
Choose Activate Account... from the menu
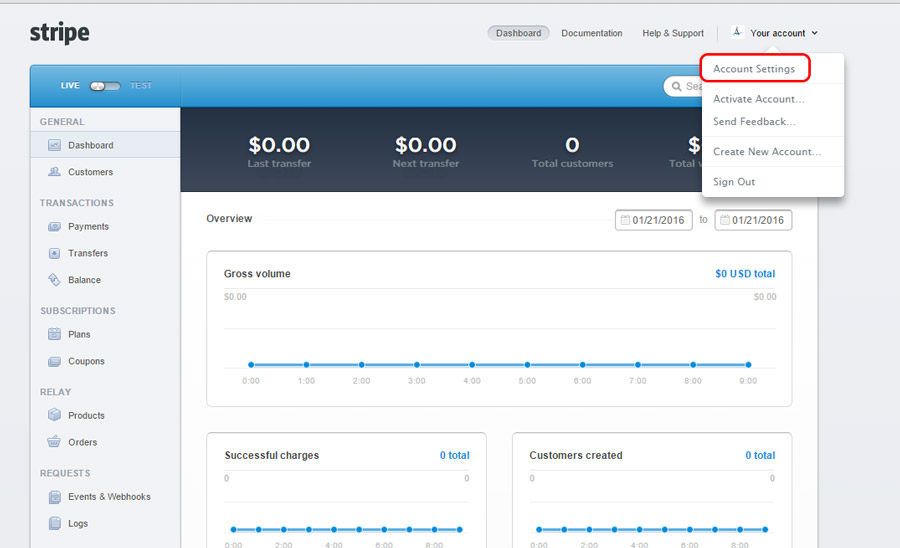point(758,99)
